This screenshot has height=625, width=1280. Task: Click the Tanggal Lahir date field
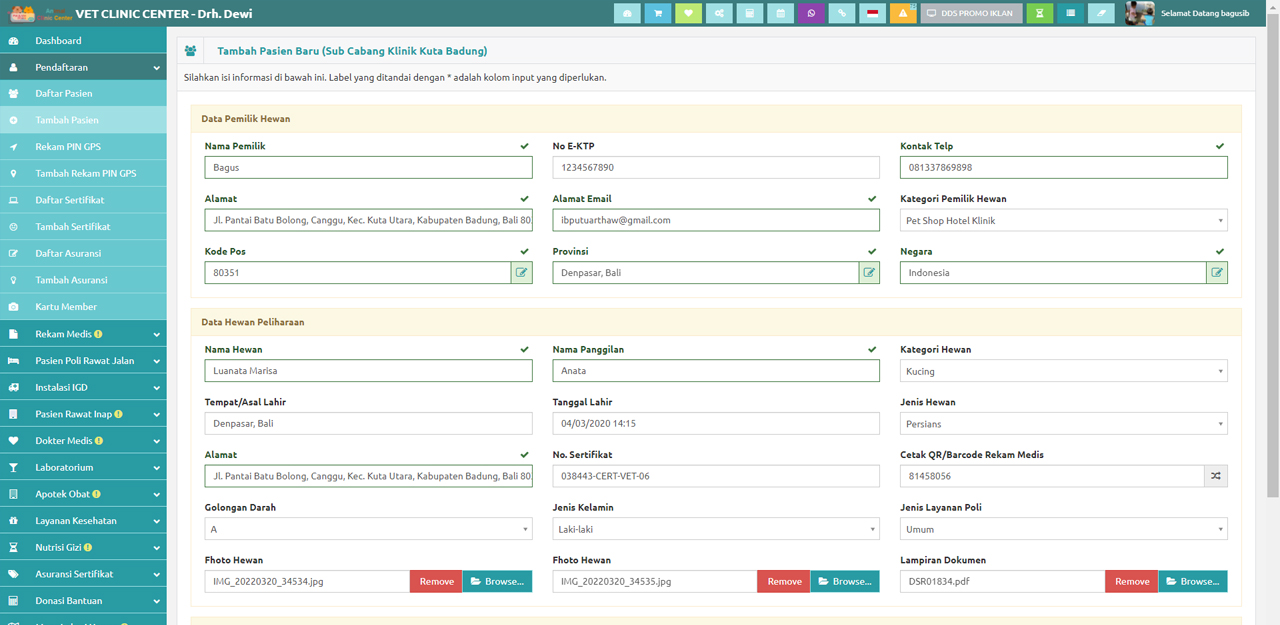point(715,423)
